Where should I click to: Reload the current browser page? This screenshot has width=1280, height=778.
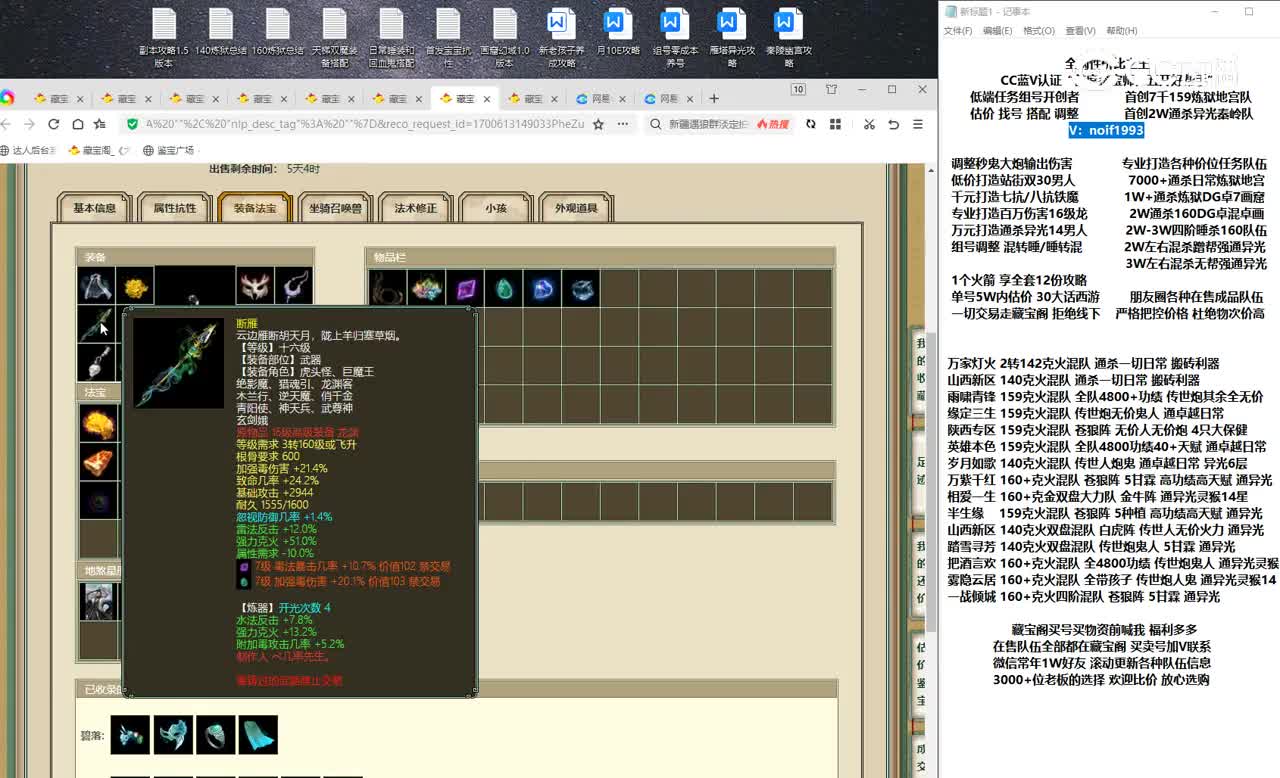(x=53, y=124)
